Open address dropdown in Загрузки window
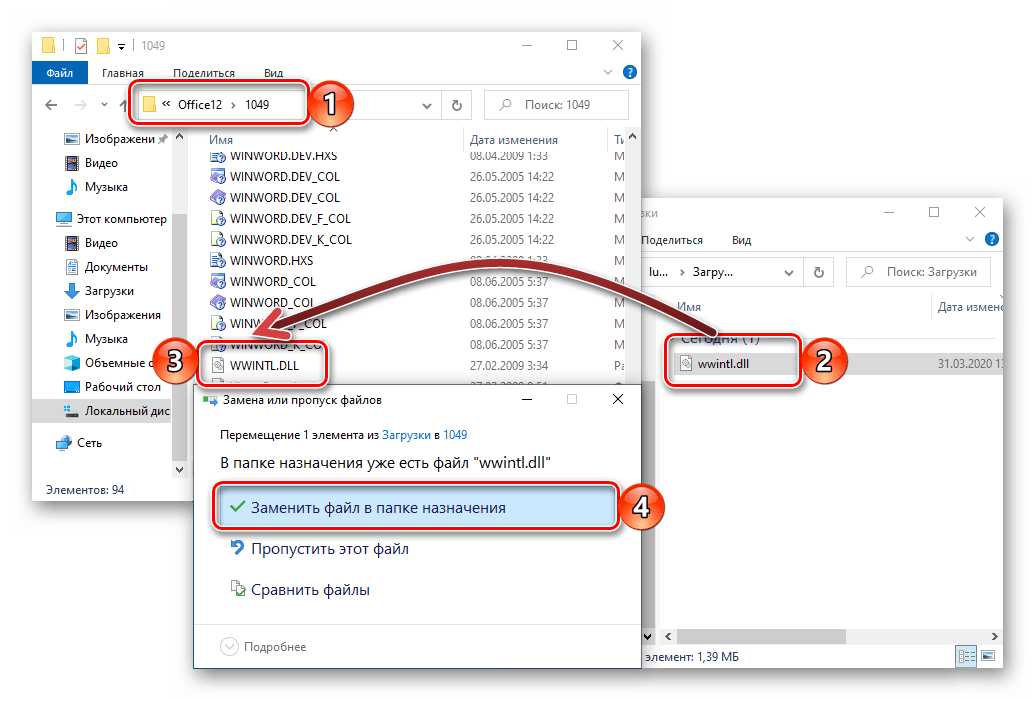 point(789,272)
